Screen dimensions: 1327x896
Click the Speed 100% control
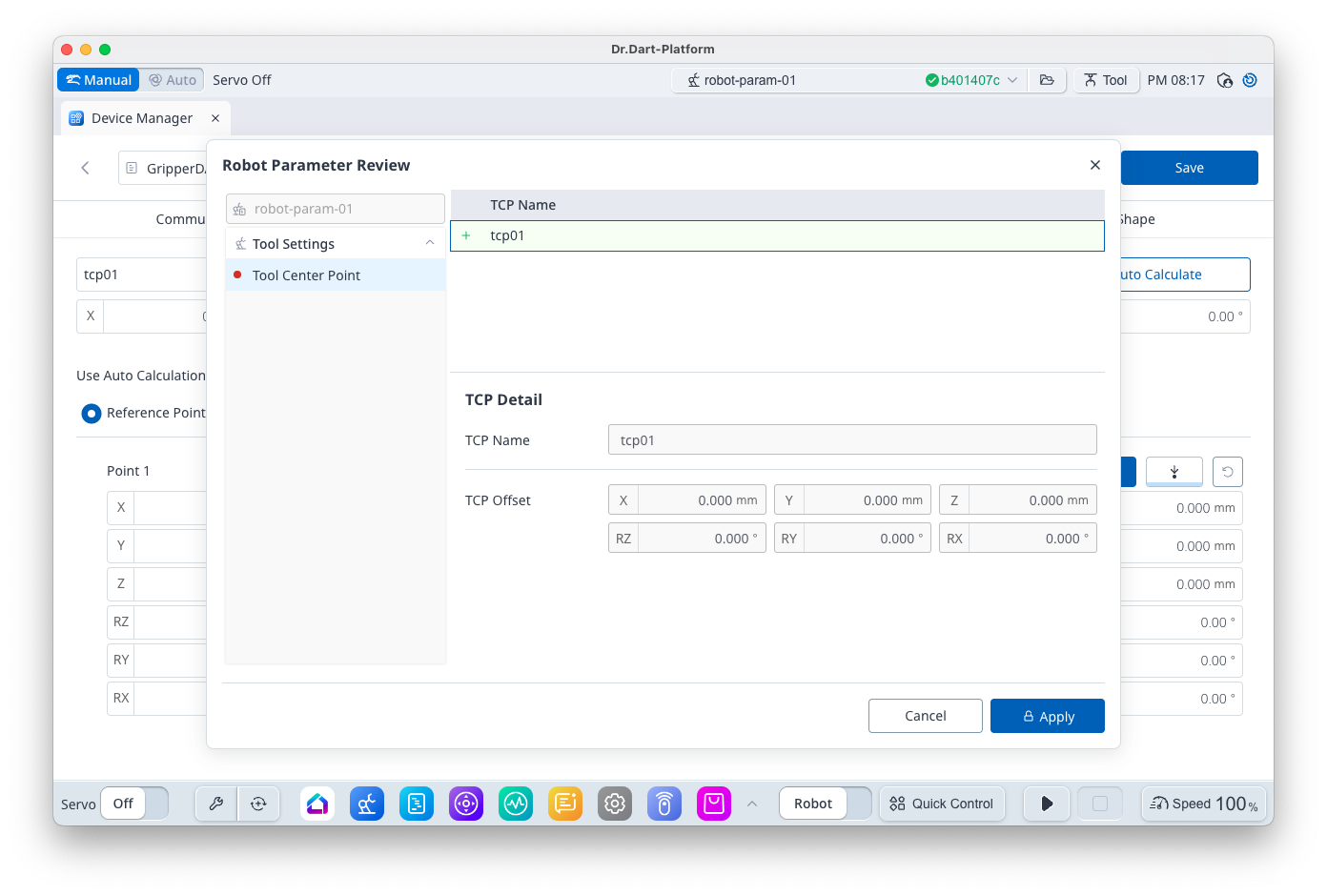coord(1203,804)
